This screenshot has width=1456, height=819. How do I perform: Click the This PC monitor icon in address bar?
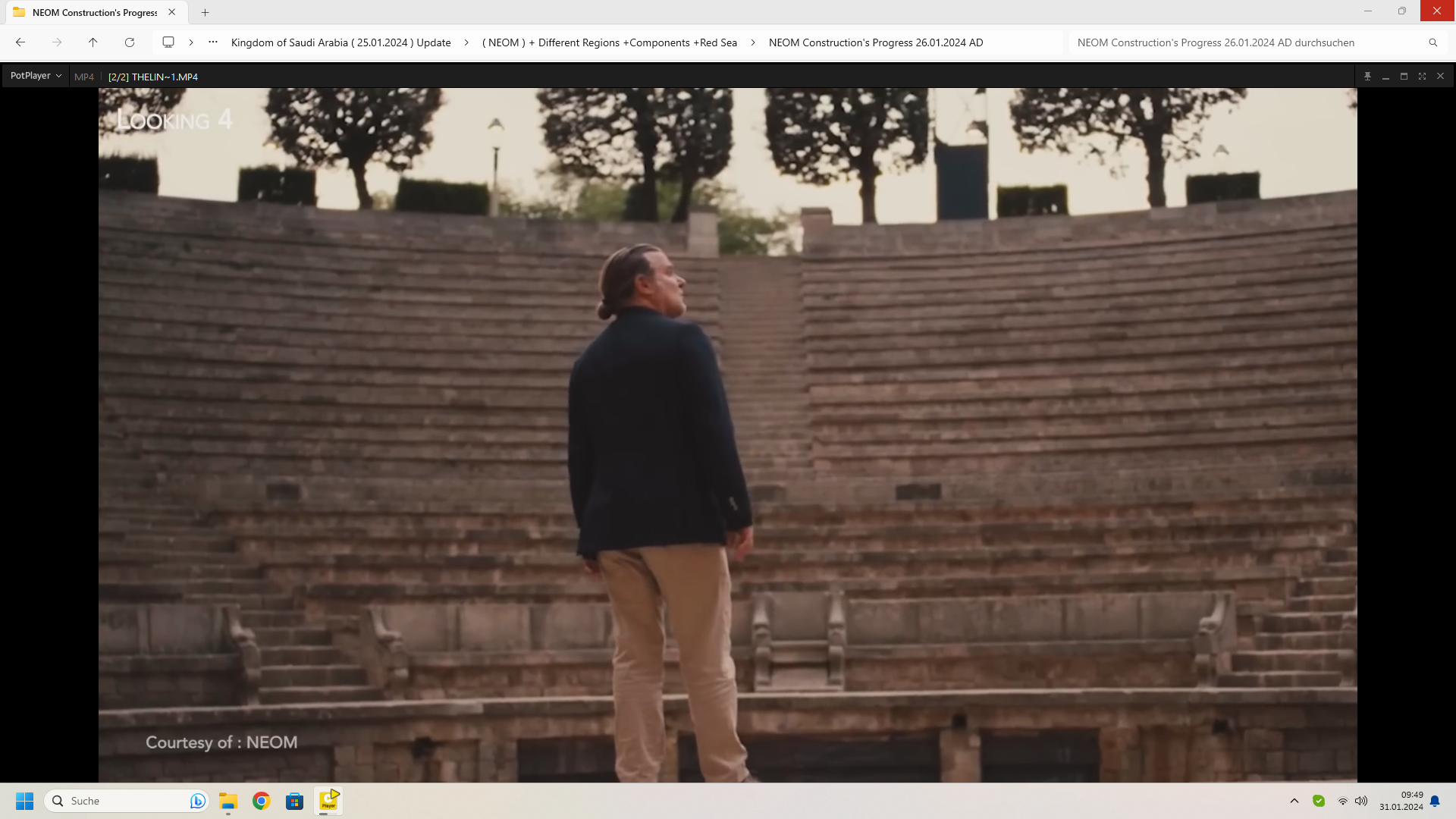(x=168, y=42)
